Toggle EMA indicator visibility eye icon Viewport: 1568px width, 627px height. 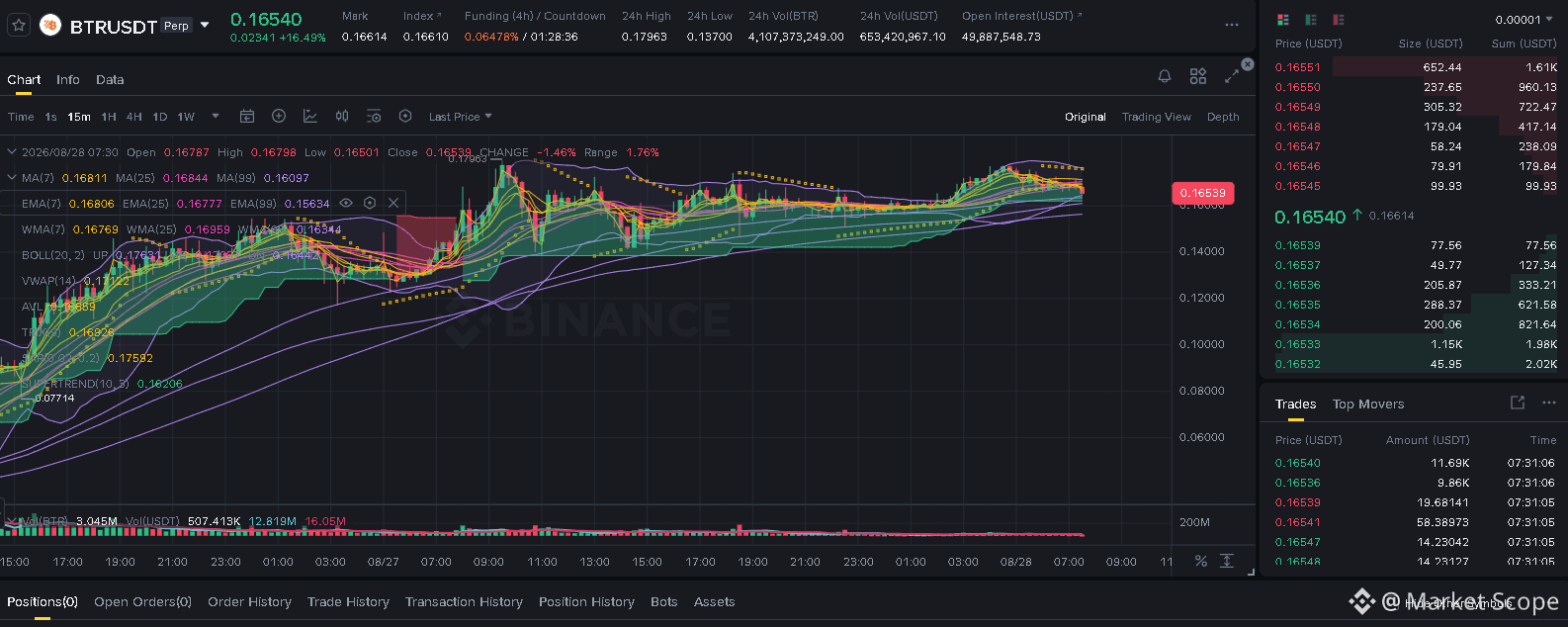pyautogui.click(x=346, y=203)
